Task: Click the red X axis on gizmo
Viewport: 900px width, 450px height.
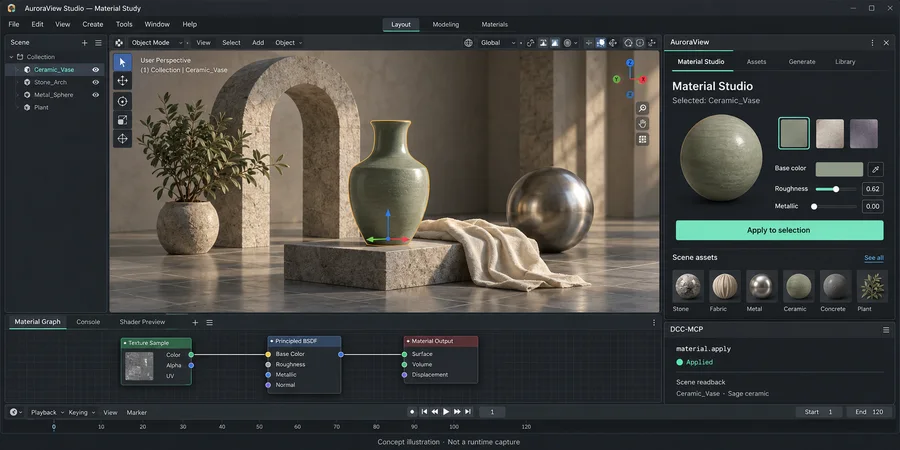Action: [x=643, y=80]
